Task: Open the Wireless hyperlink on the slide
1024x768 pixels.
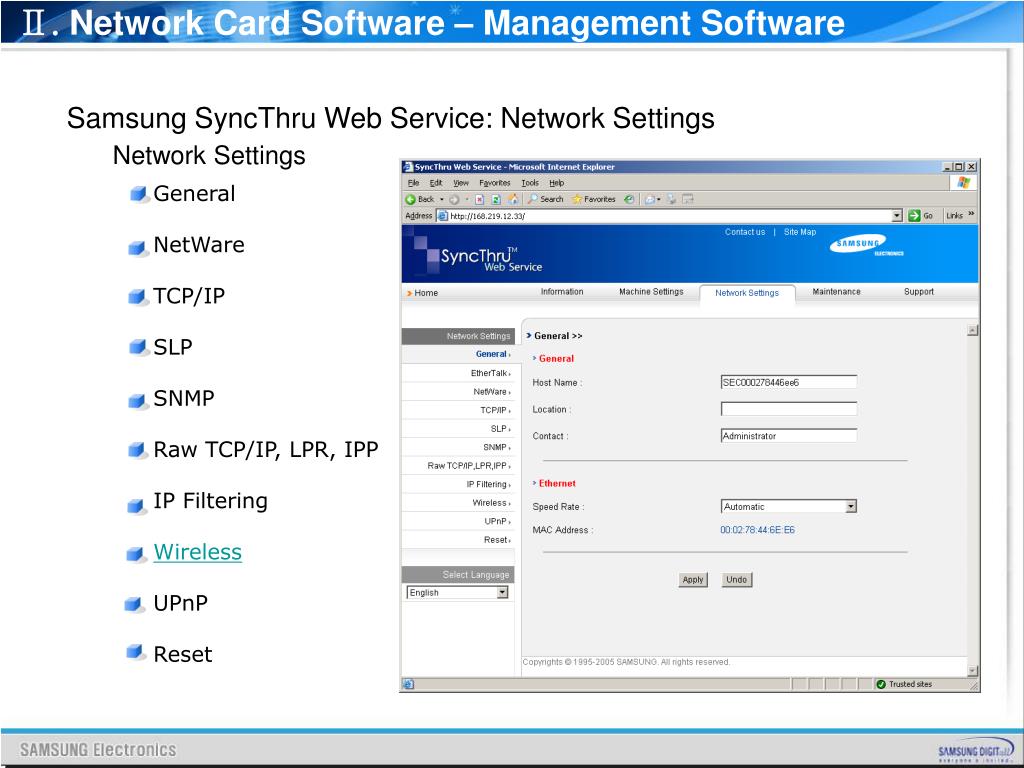Action: coord(197,552)
